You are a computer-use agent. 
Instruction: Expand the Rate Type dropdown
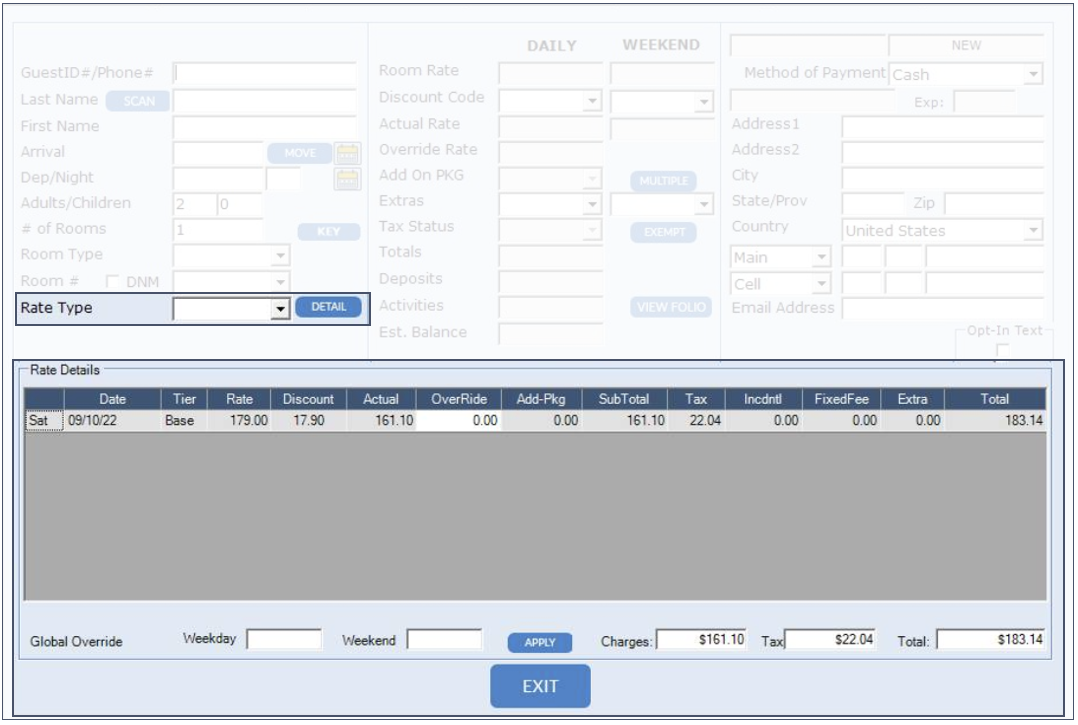click(281, 309)
